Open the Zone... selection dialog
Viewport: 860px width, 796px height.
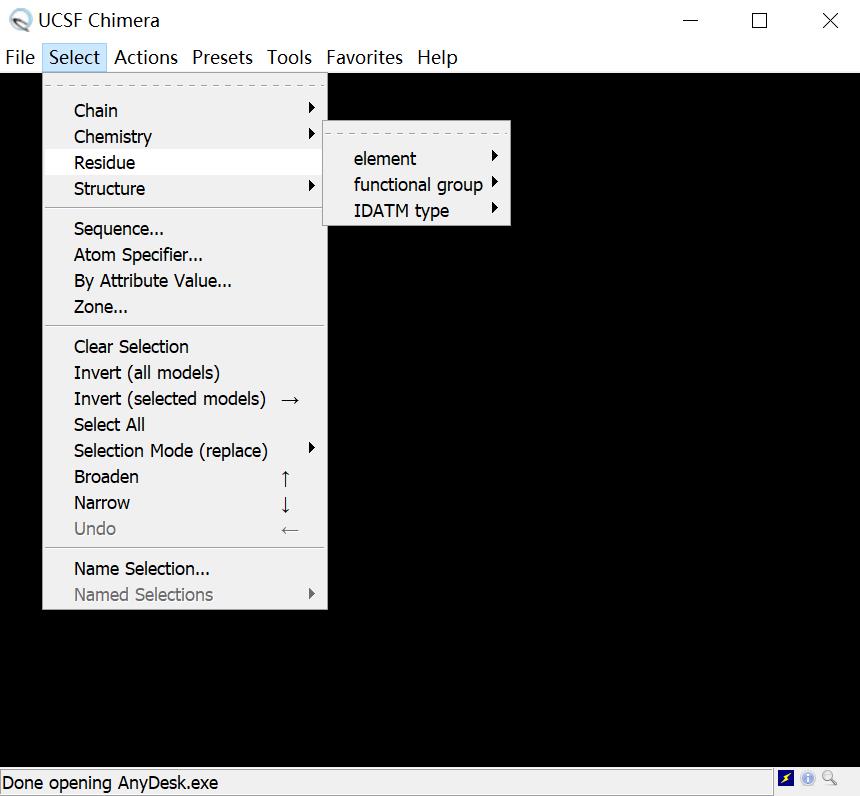[x=185, y=307]
